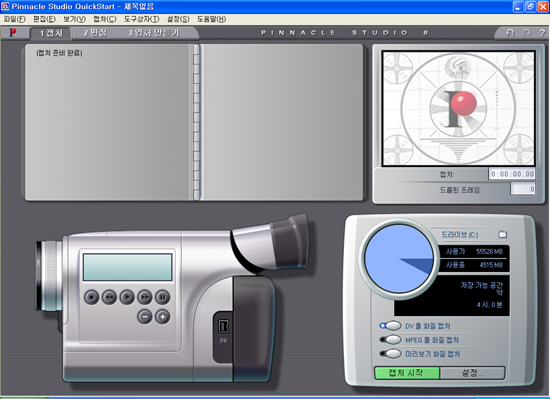
Task: Open the 설정(S) menu
Action: pyautogui.click(x=178, y=19)
